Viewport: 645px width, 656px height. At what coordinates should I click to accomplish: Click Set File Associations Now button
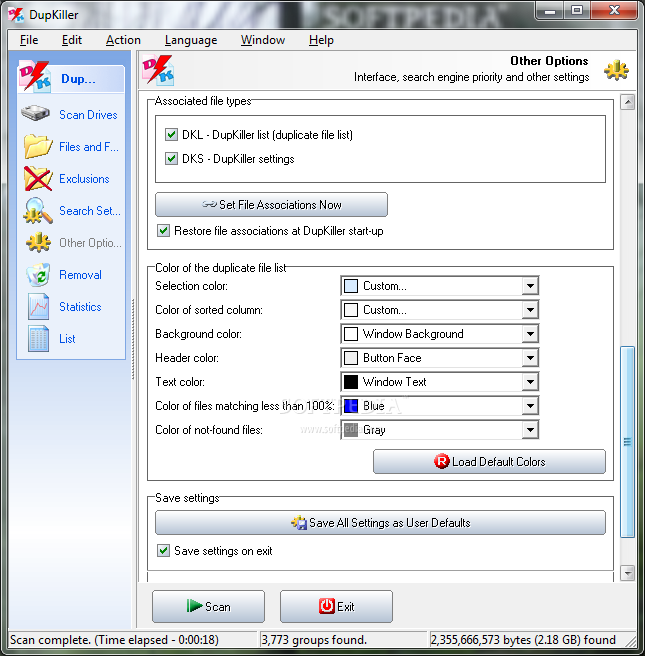tap(271, 205)
